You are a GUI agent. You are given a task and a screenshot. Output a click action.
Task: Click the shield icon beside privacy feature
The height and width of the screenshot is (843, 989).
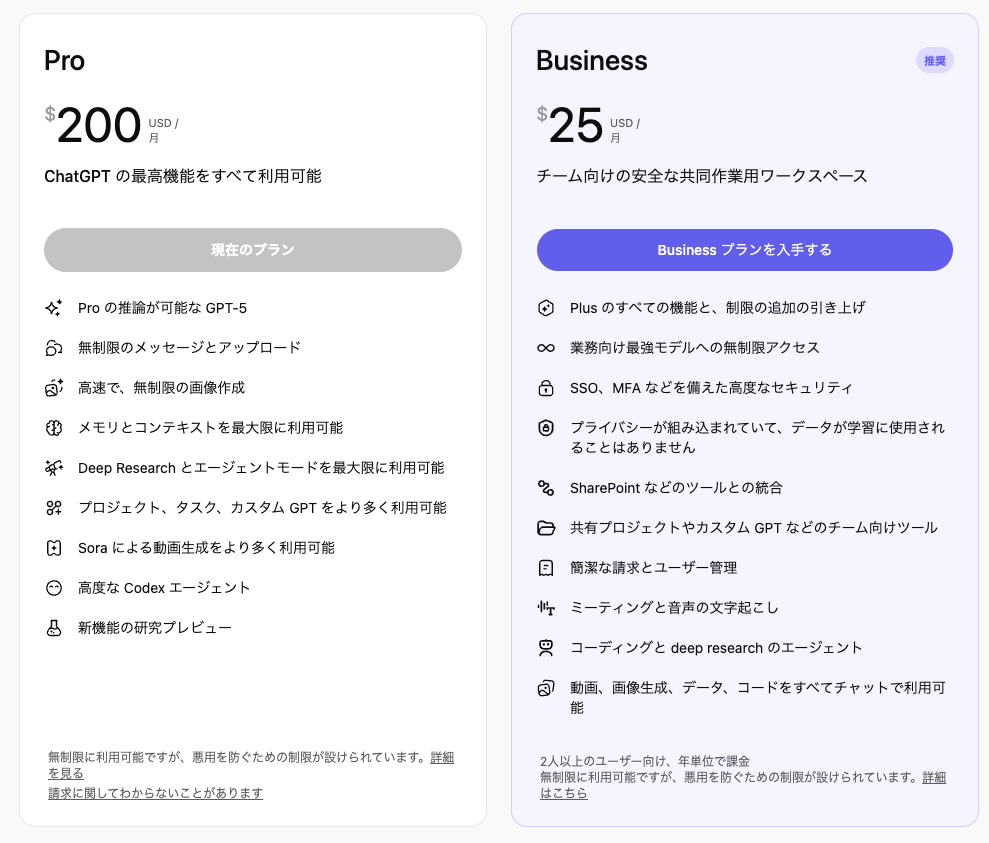point(546,428)
